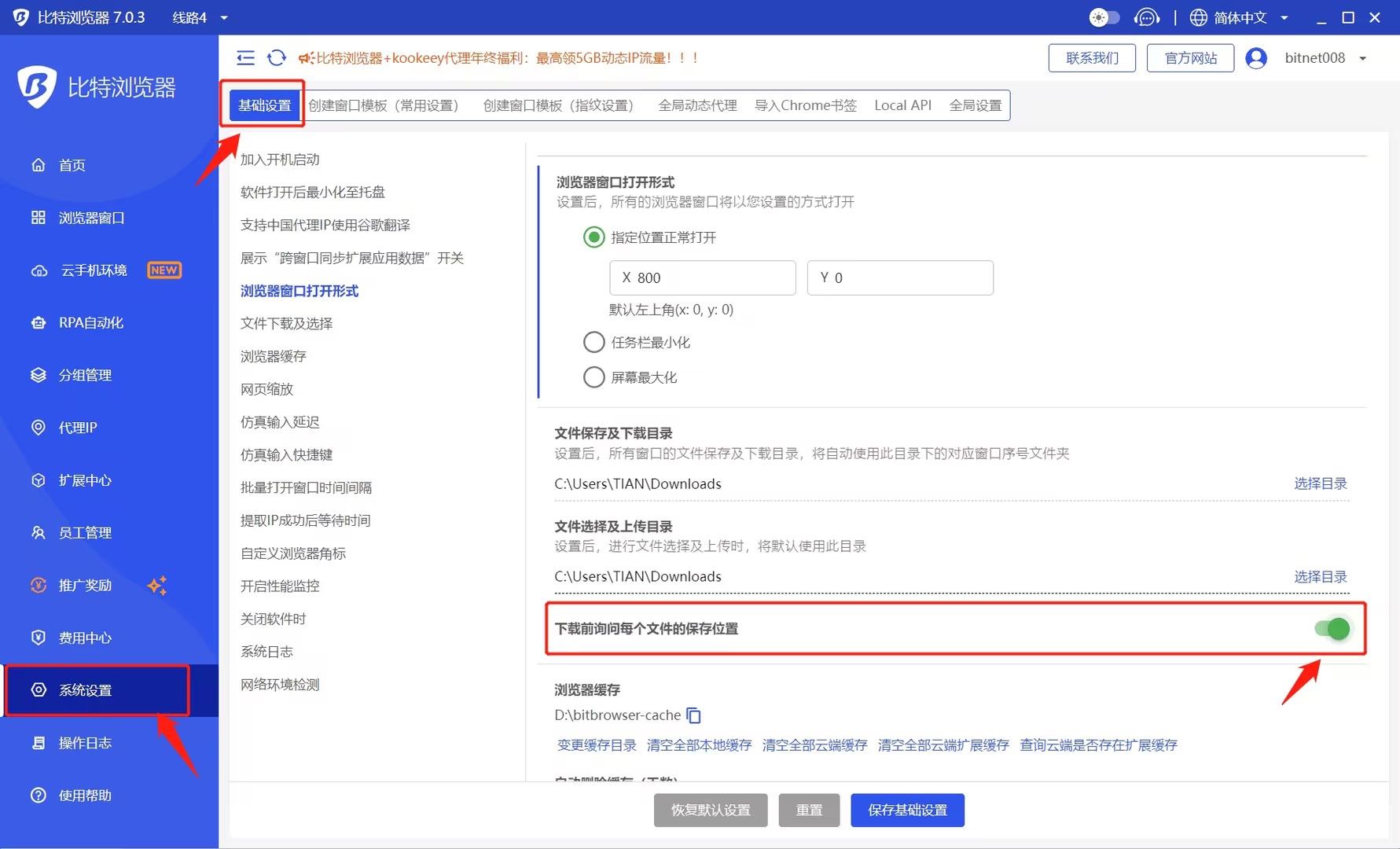Click 恢复默认设置 button
Screen dimensions: 1400x849
point(711,810)
